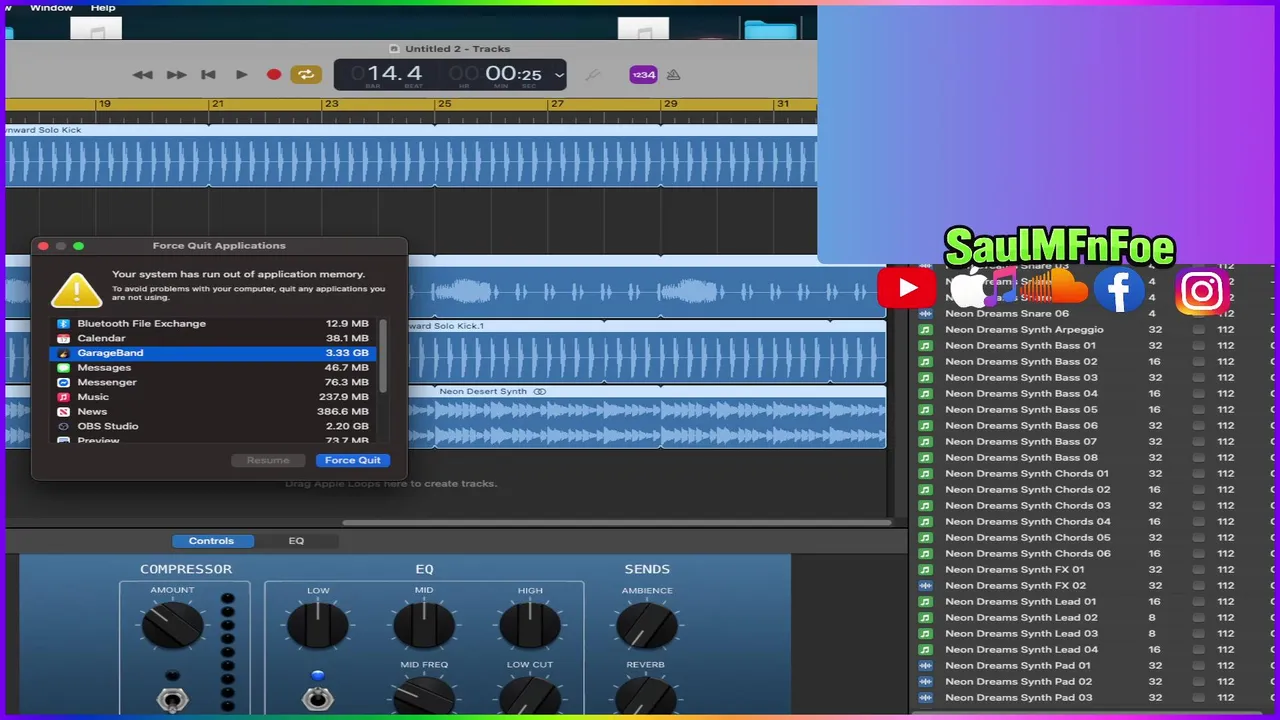Select the Messenger app icon
Screen dimensions: 1280x720
[x=63, y=382]
